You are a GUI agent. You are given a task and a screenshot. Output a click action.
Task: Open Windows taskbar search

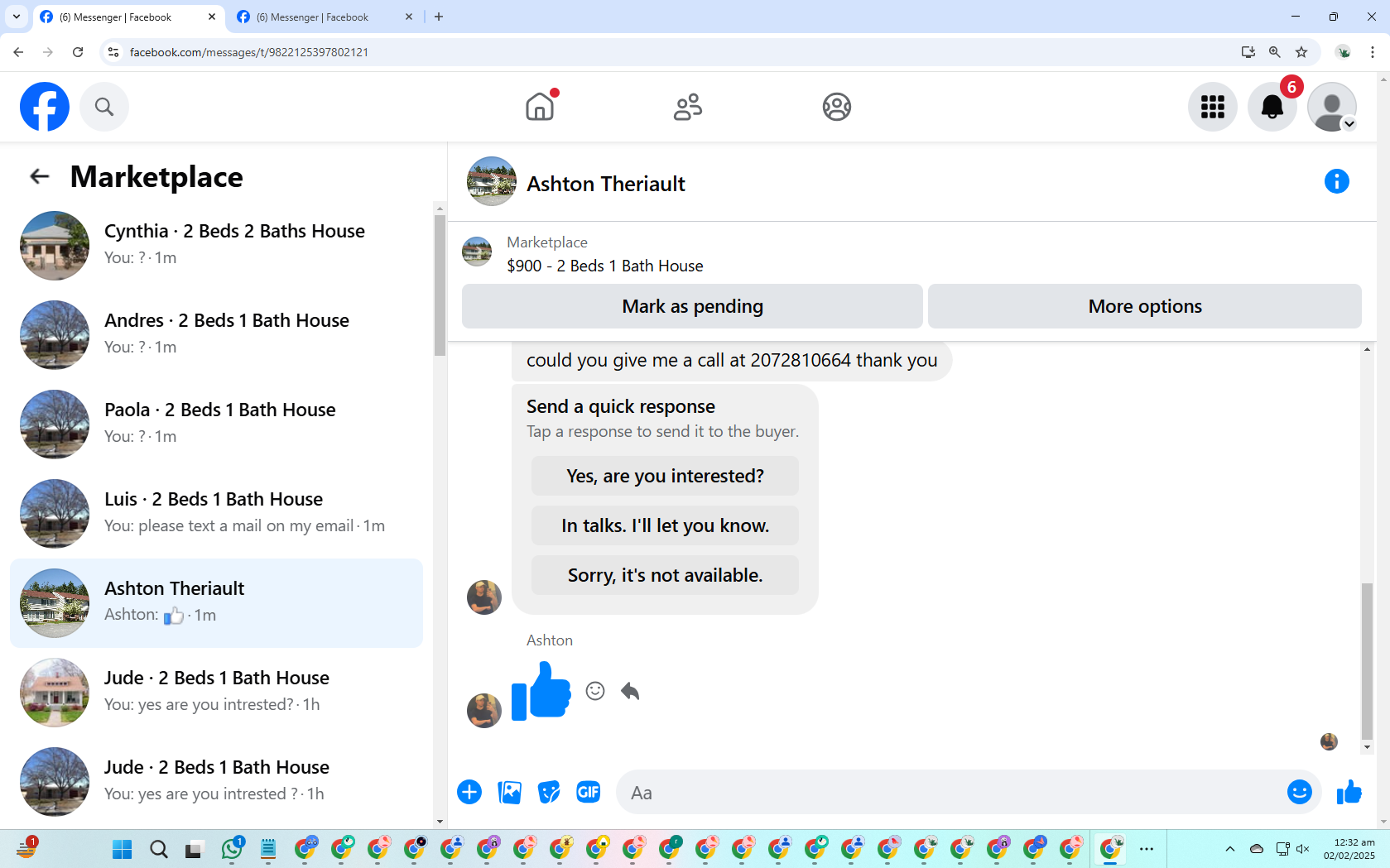159,849
